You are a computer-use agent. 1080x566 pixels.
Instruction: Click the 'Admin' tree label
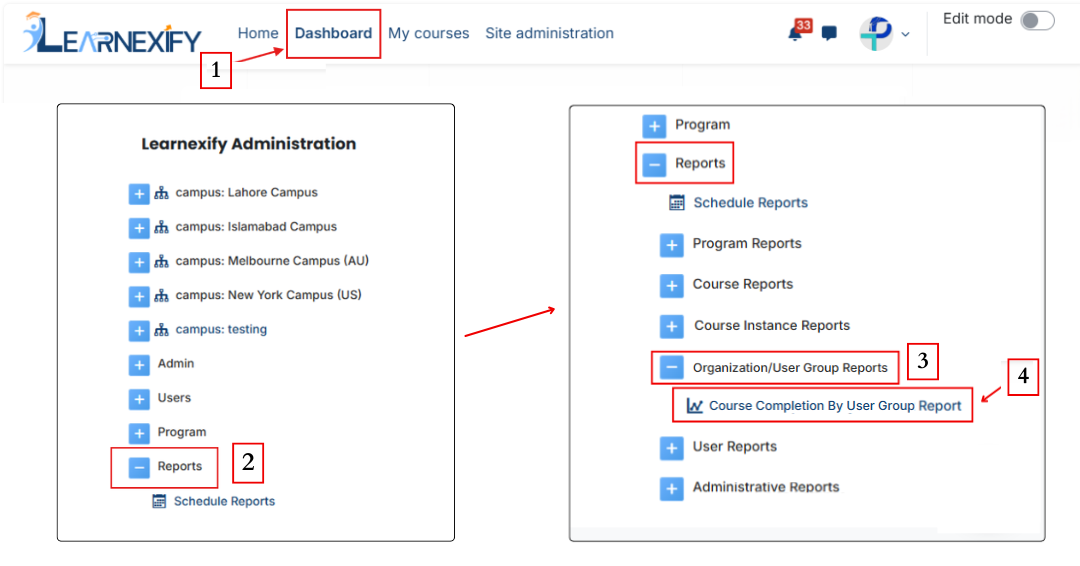[176, 364]
